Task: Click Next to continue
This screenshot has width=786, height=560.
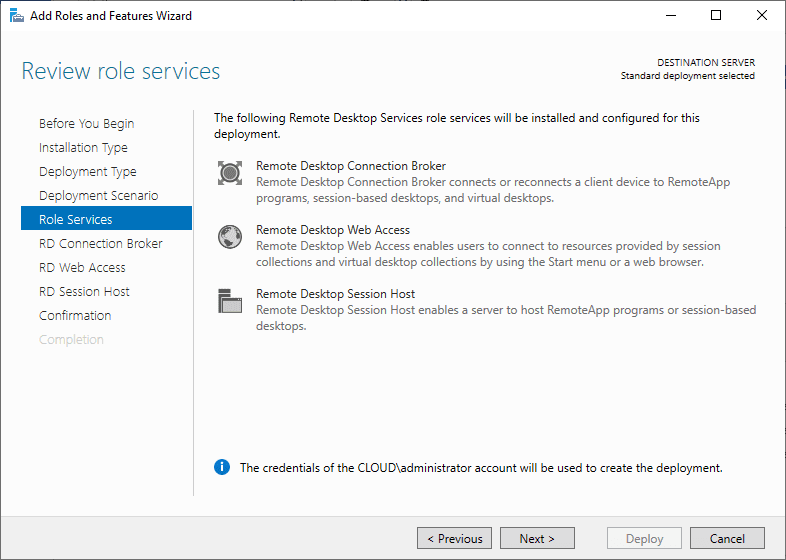Action: click(537, 539)
